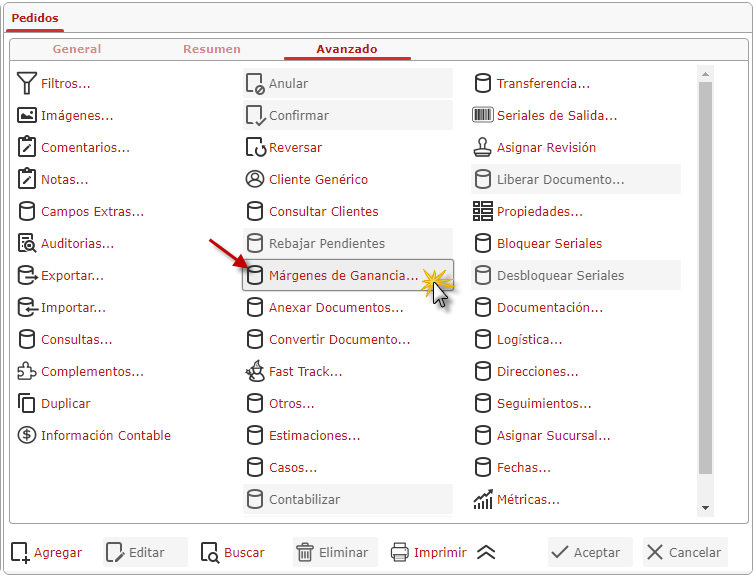
Task: Click the Información Contable dollar icon
Action: pyautogui.click(x=27, y=435)
